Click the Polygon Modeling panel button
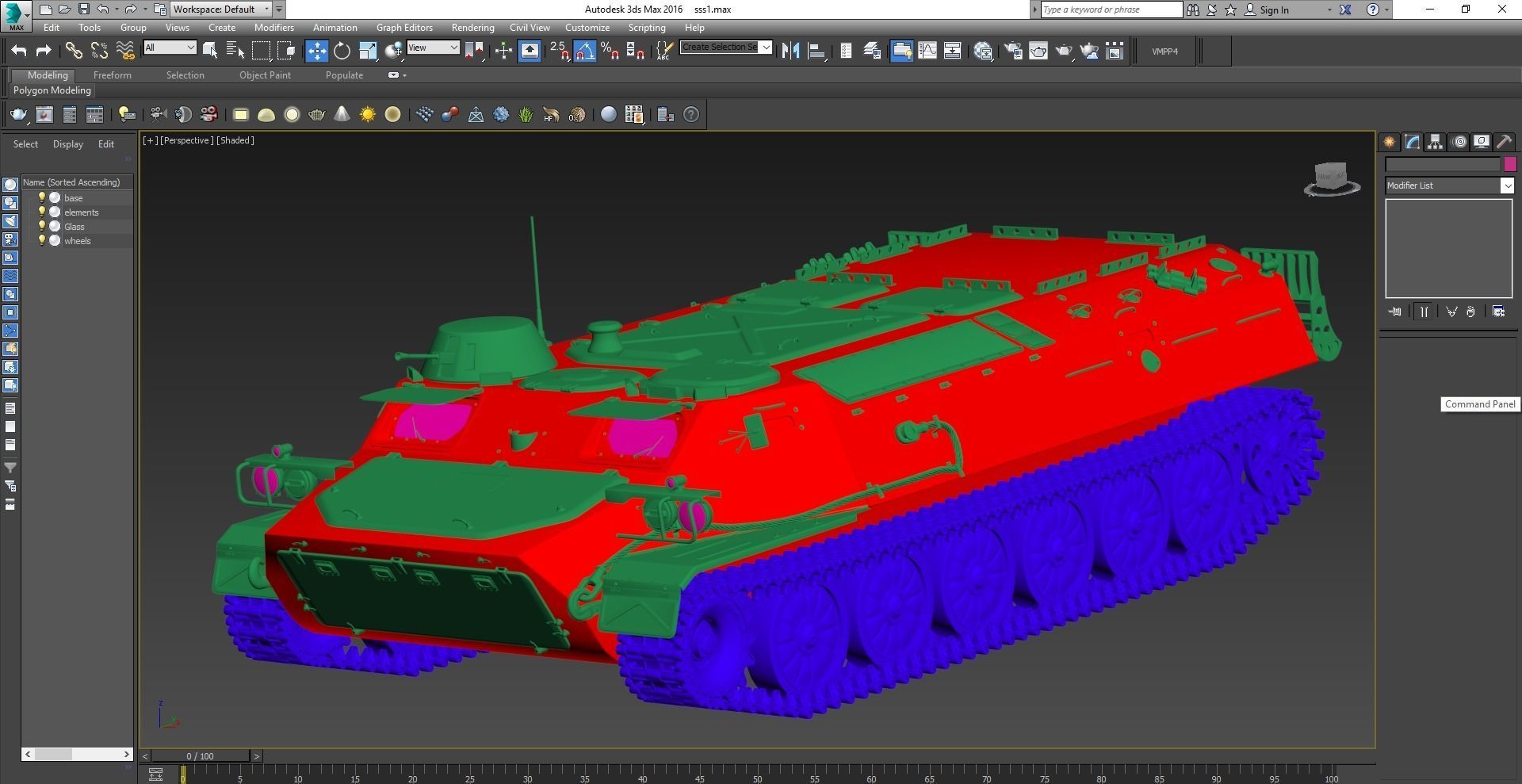This screenshot has width=1522, height=784. (x=52, y=90)
